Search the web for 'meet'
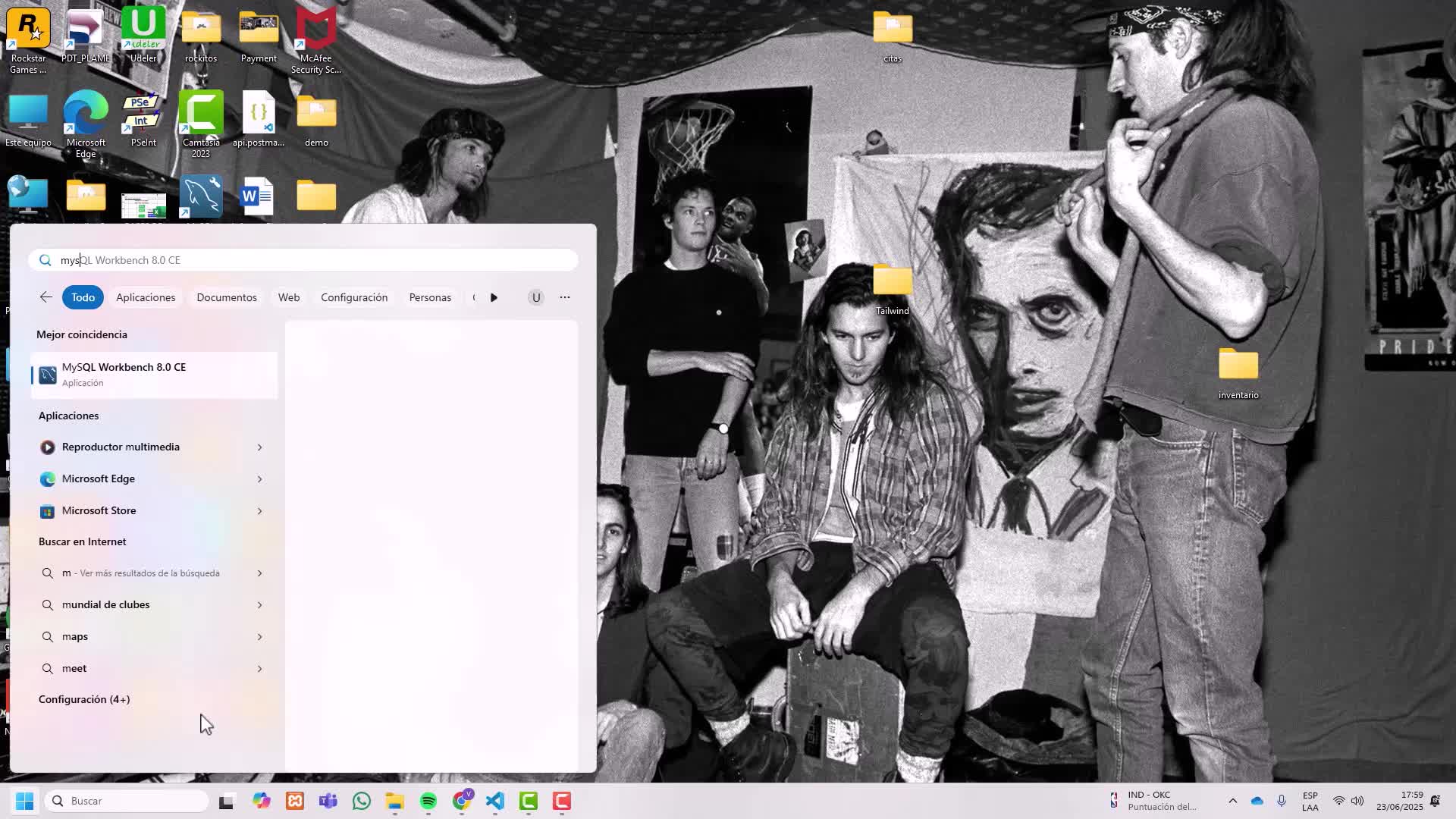Viewport: 1456px width, 819px height. click(154, 669)
